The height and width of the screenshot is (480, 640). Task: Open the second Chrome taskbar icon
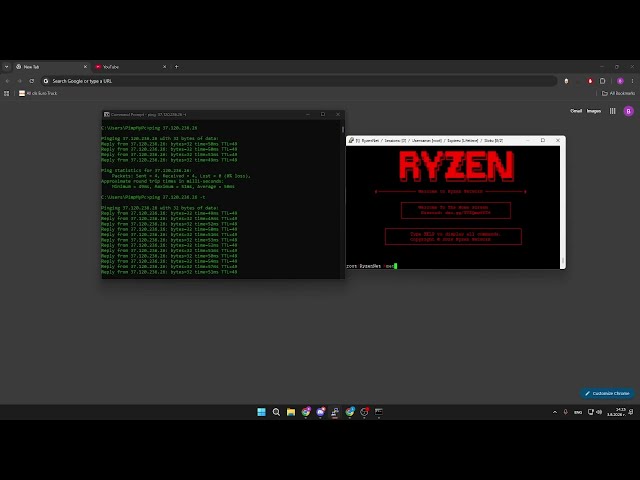click(349, 412)
